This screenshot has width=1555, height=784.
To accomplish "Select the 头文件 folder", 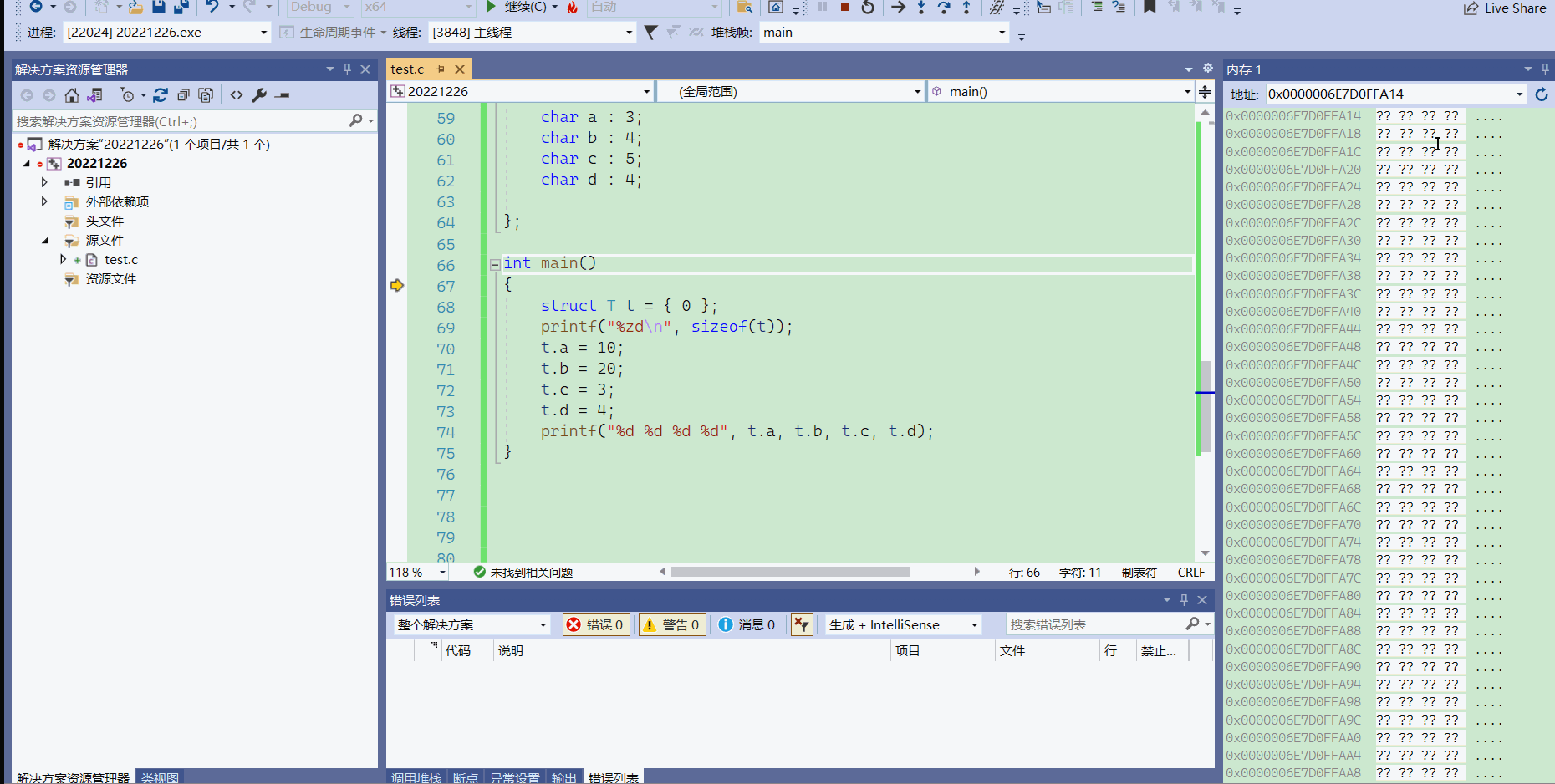I will pos(105,221).
